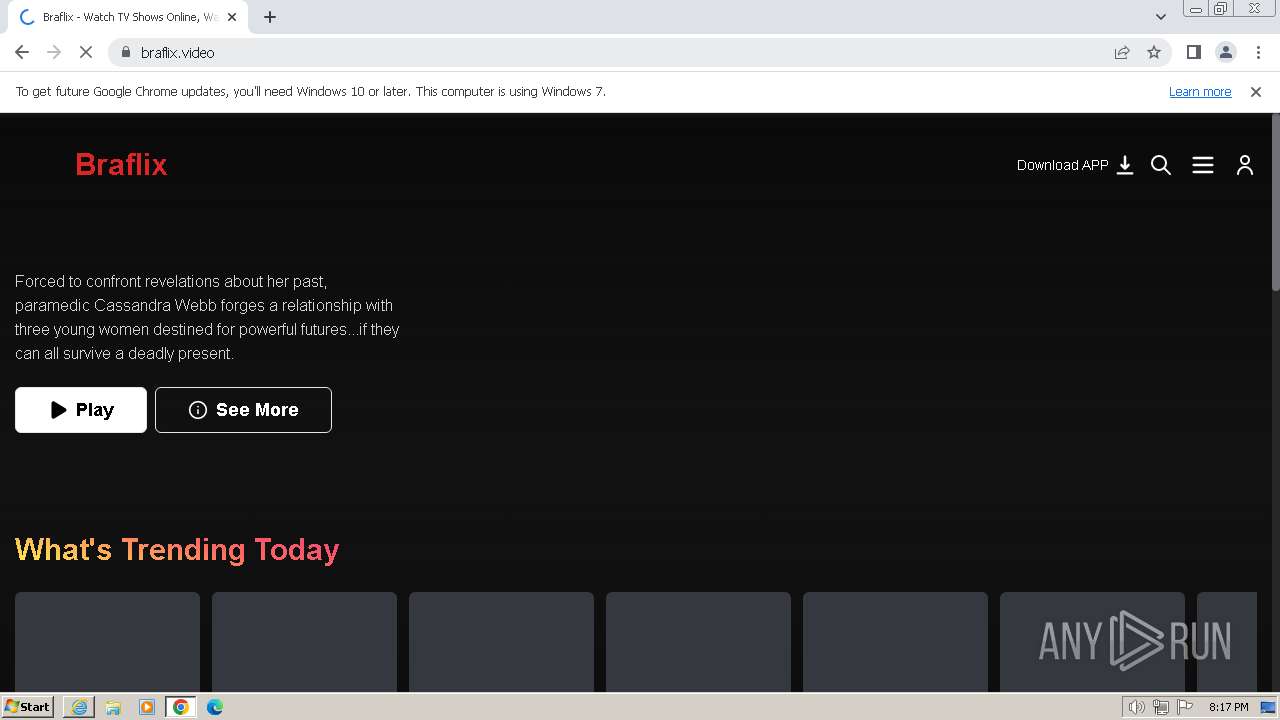Open Windows Media Player from taskbar
This screenshot has height=720, width=1280.
coord(147,707)
